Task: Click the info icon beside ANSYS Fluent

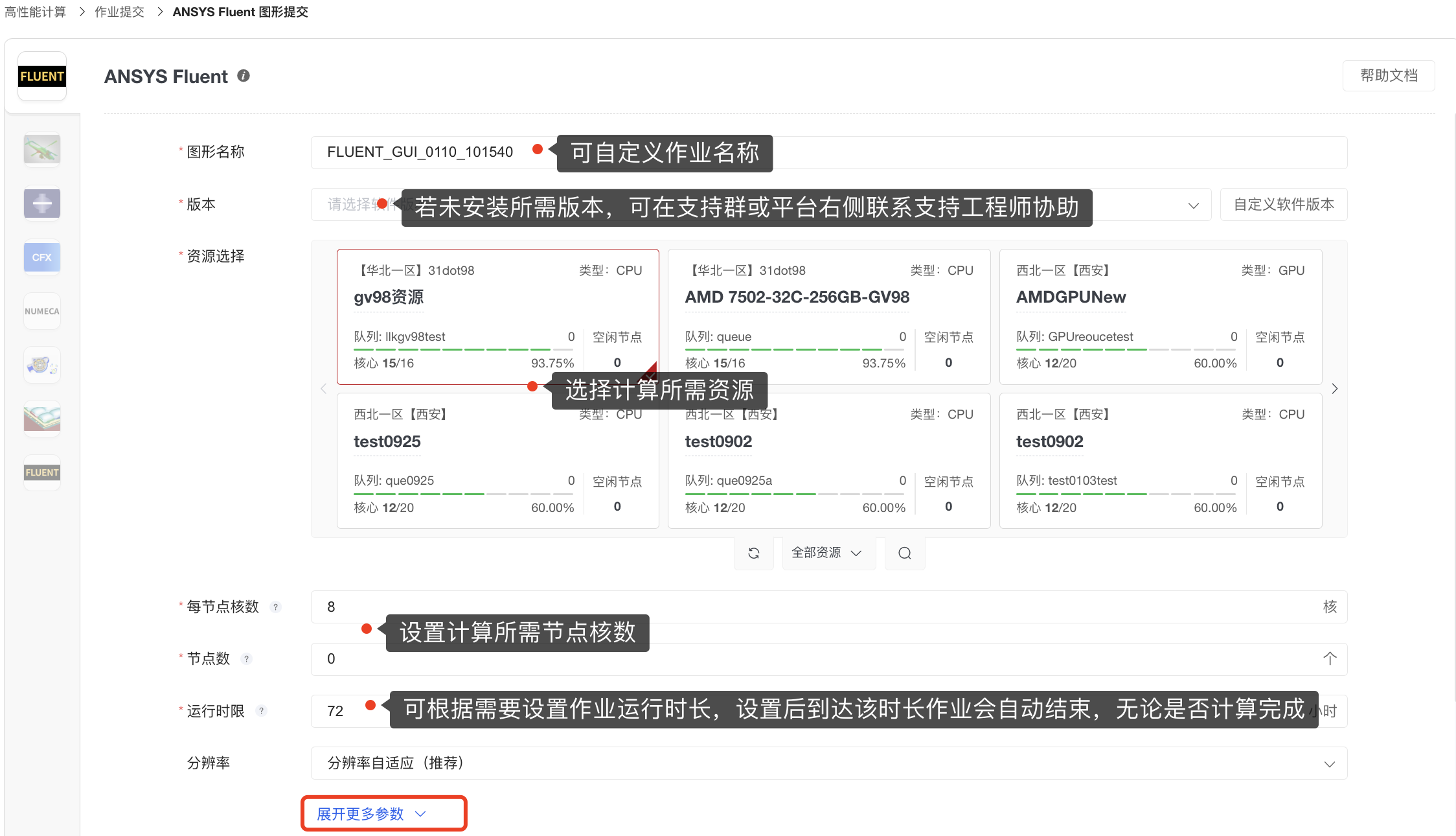Action: (244, 76)
